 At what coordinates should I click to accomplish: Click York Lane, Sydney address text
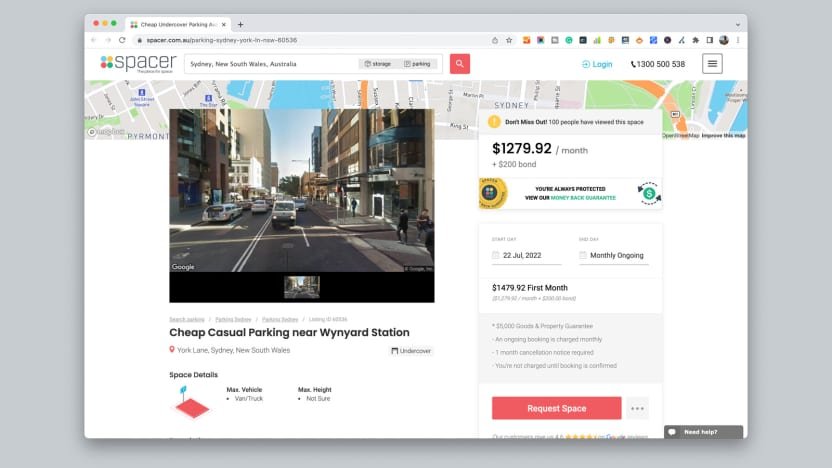click(233, 350)
